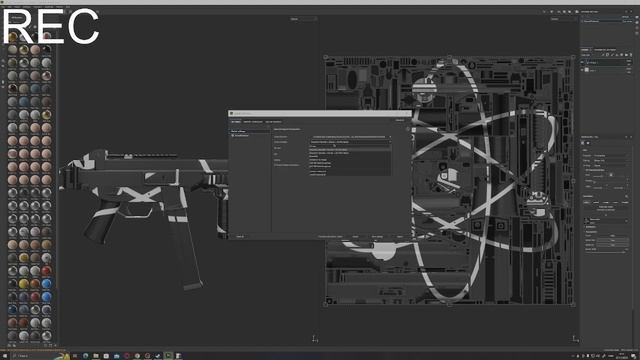
Task: Select the Settings tab of the export dialog
Action: [236, 122]
